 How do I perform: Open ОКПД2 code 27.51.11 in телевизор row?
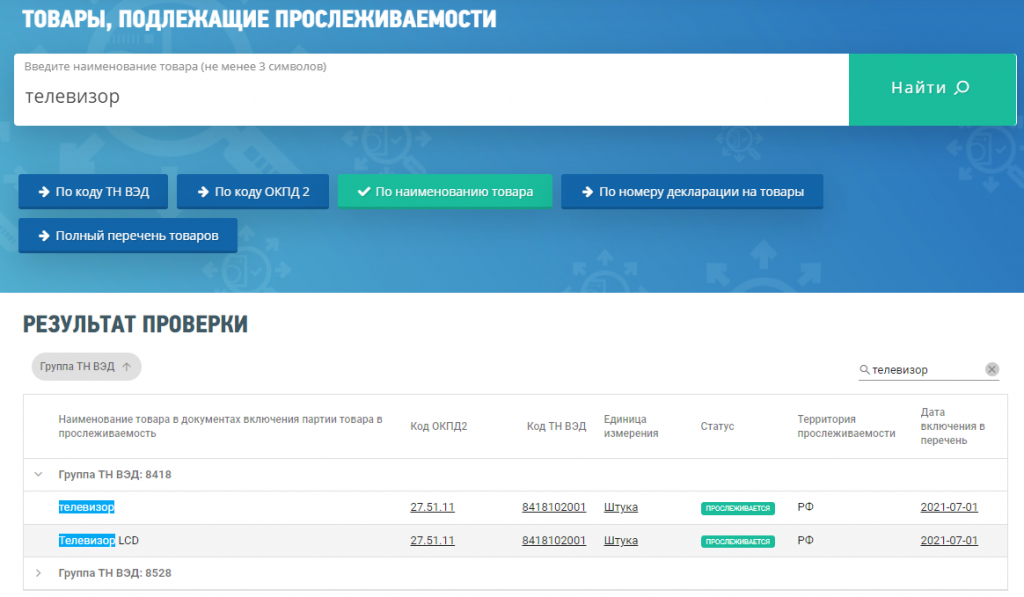click(432, 508)
